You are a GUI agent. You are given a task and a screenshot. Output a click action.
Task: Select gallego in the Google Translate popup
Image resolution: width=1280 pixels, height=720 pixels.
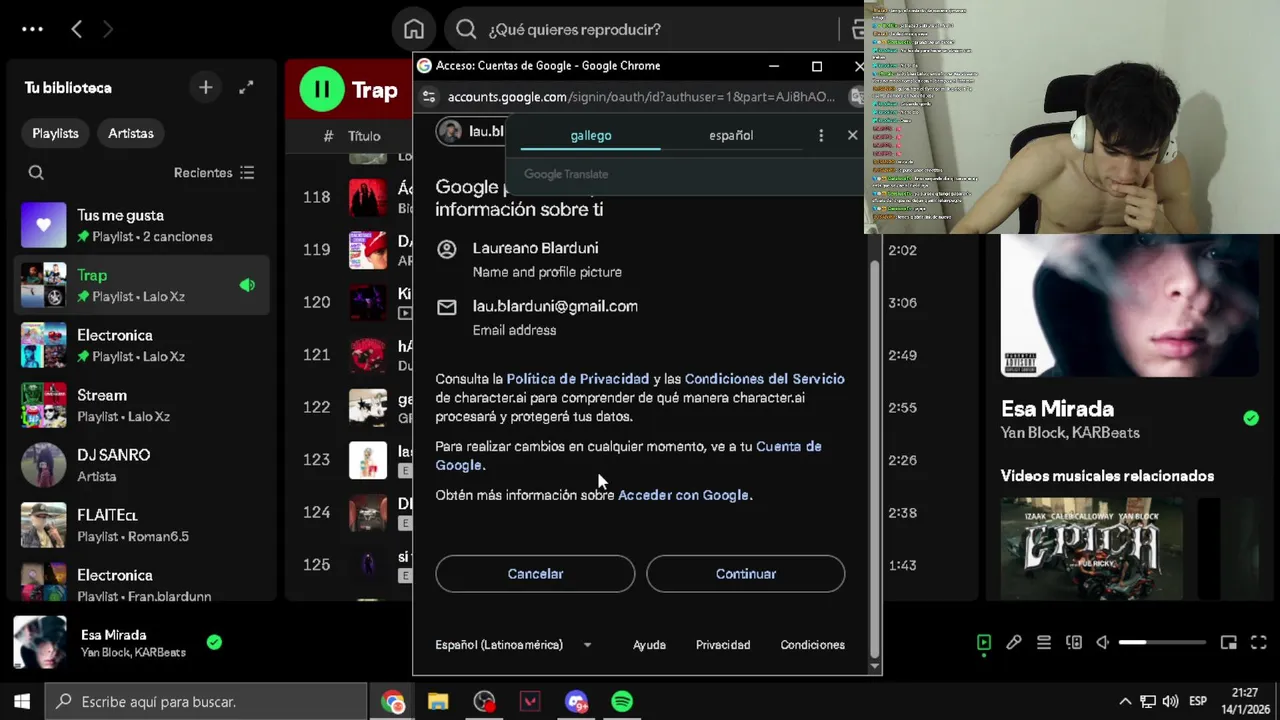tap(591, 135)
